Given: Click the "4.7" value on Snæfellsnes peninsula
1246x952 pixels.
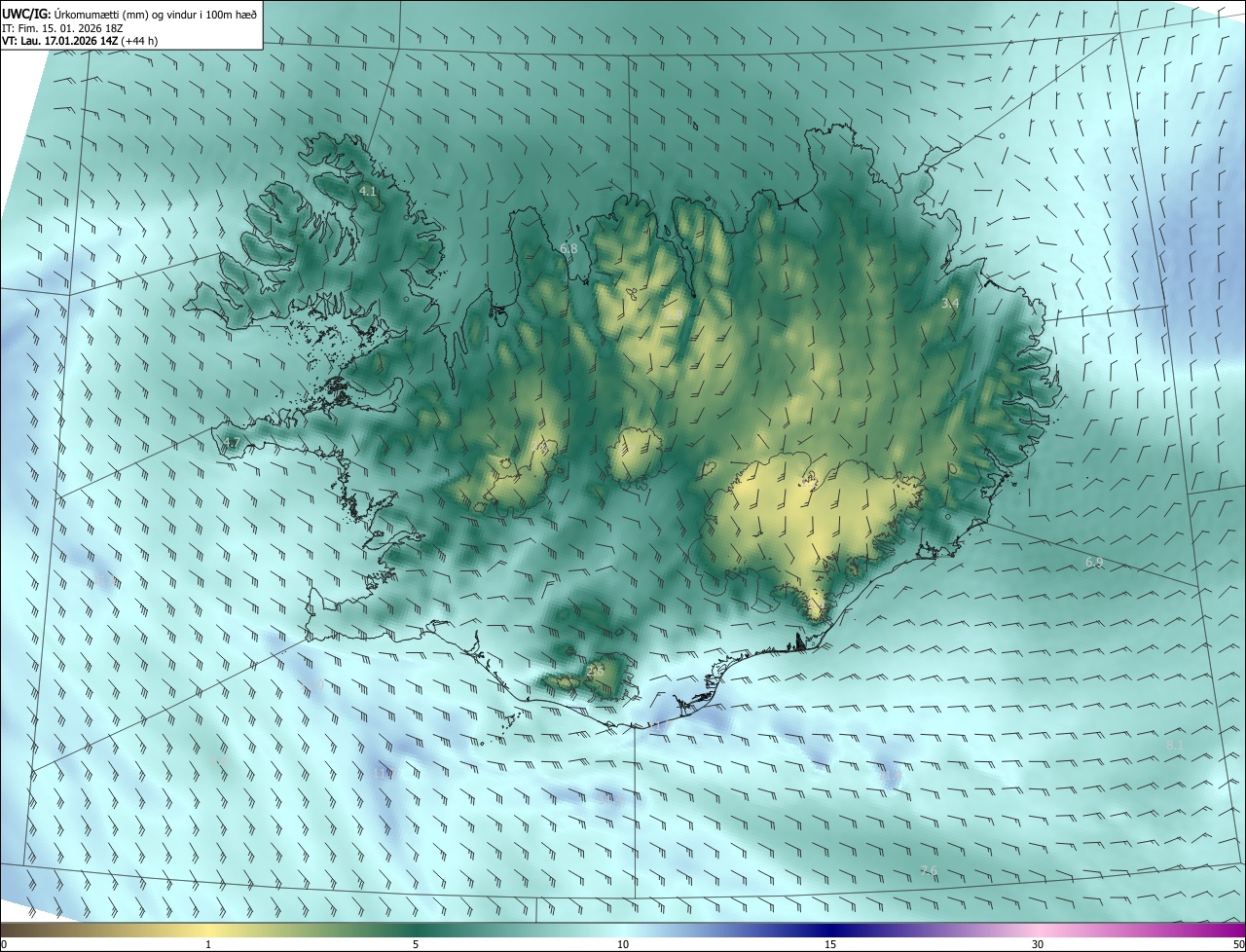Looking at the screenshot, I should pyautogui.click(x=231, y=444).
